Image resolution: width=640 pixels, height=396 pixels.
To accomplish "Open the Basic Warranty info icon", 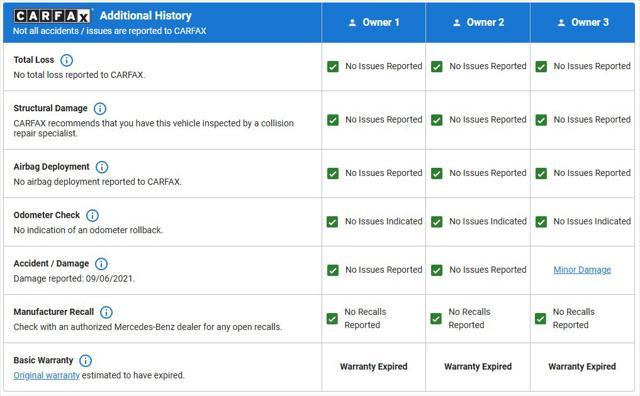I will [85, 360].
